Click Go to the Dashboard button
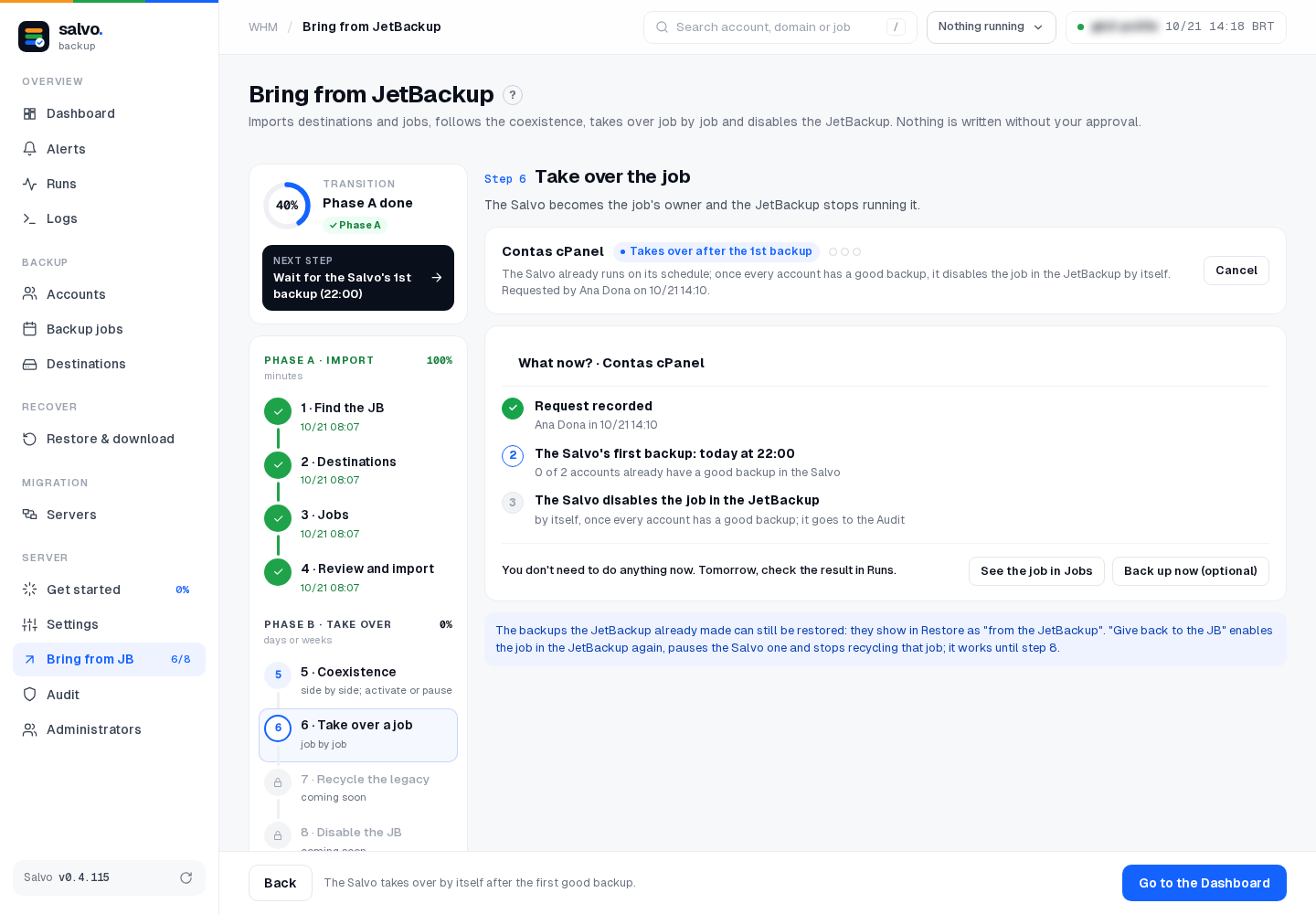1316x914 pixels. tap(1205, 883)
